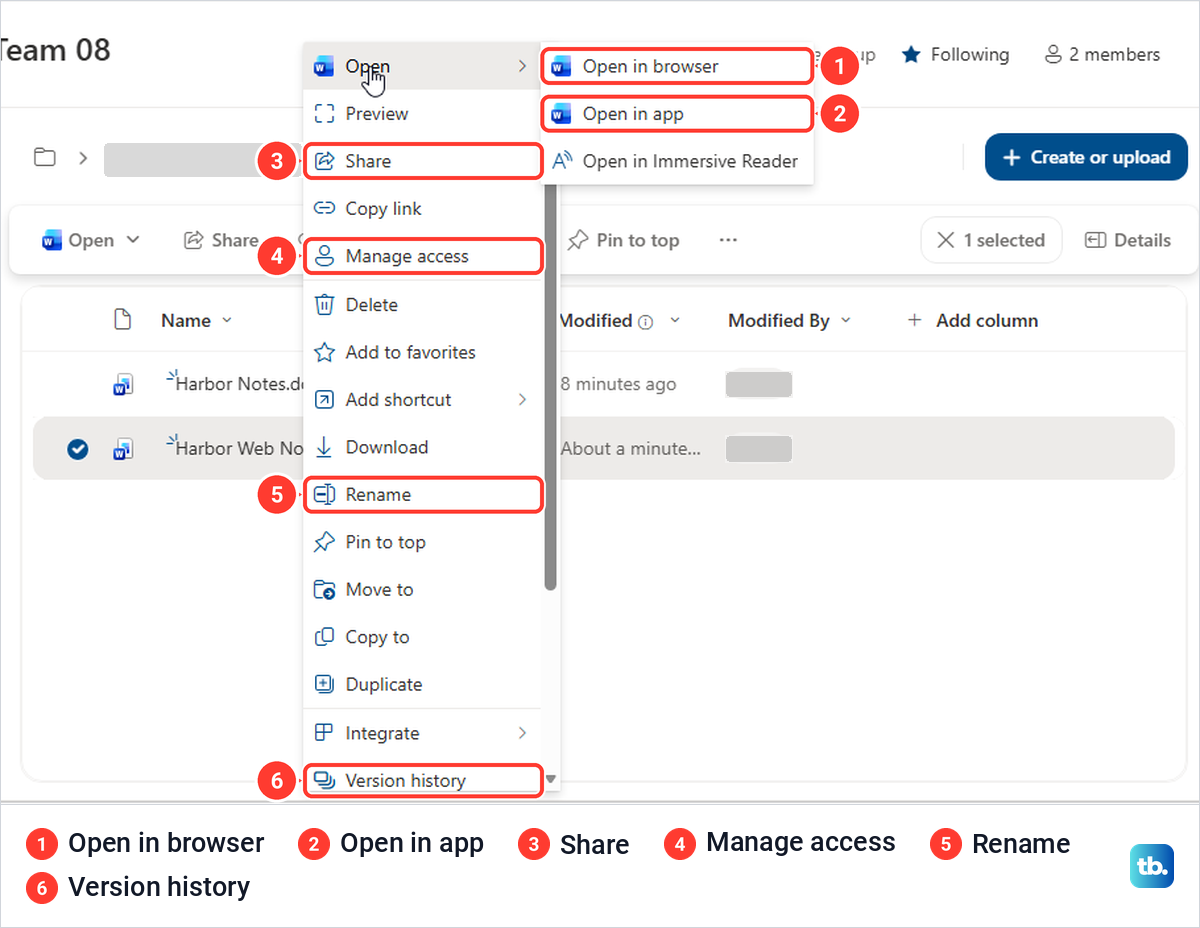Click the Rename icon in context menu

point(324,495)
